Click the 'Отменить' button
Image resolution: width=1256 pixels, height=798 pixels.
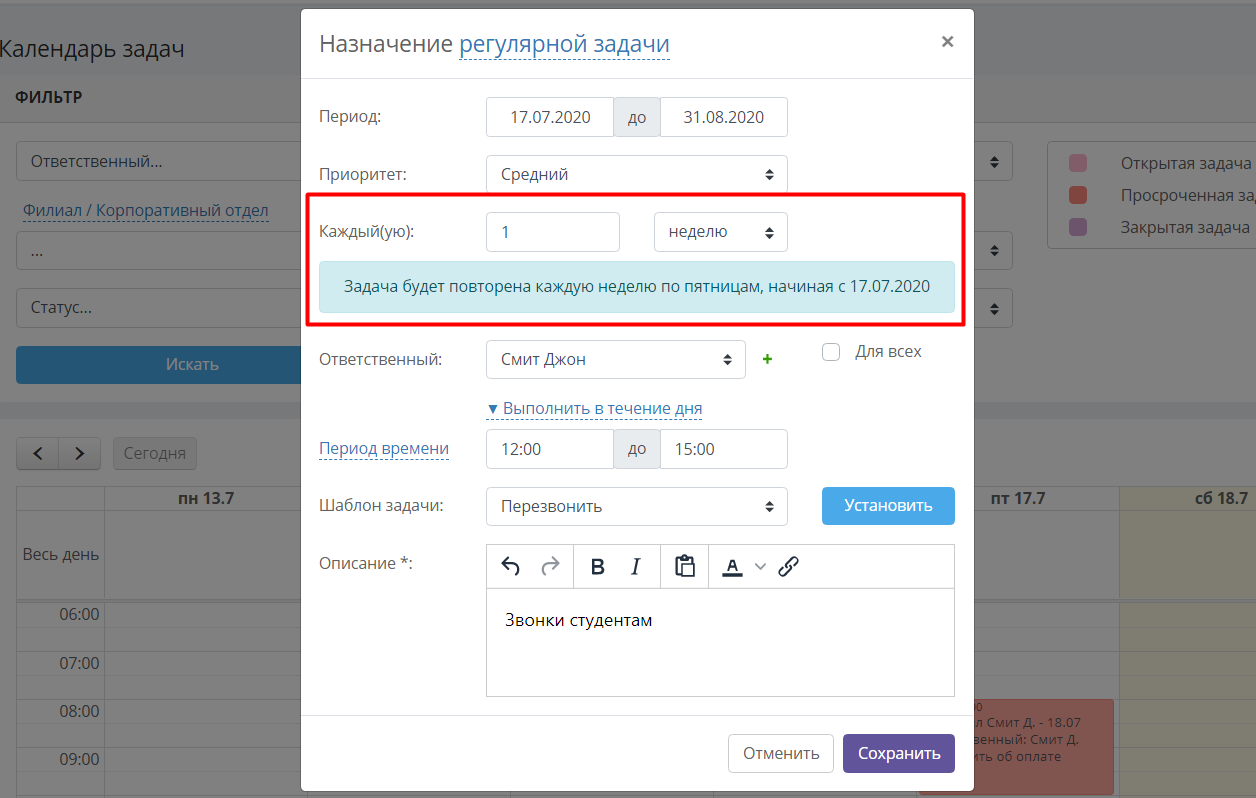click(x=781, y=754)
